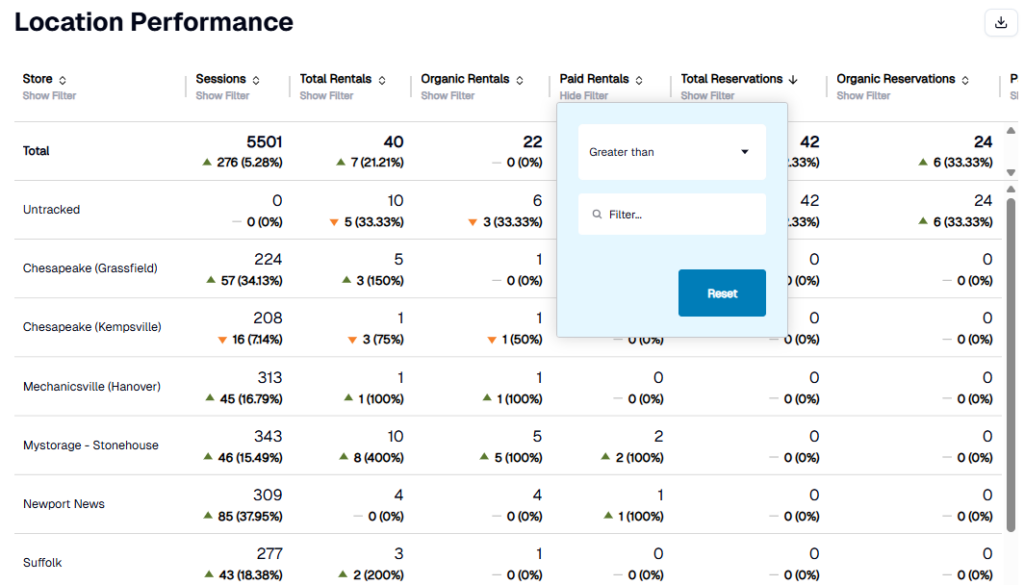Click the Total Rentals header
This screenshot has width=1024, height=585.
(x=336, y=79)
